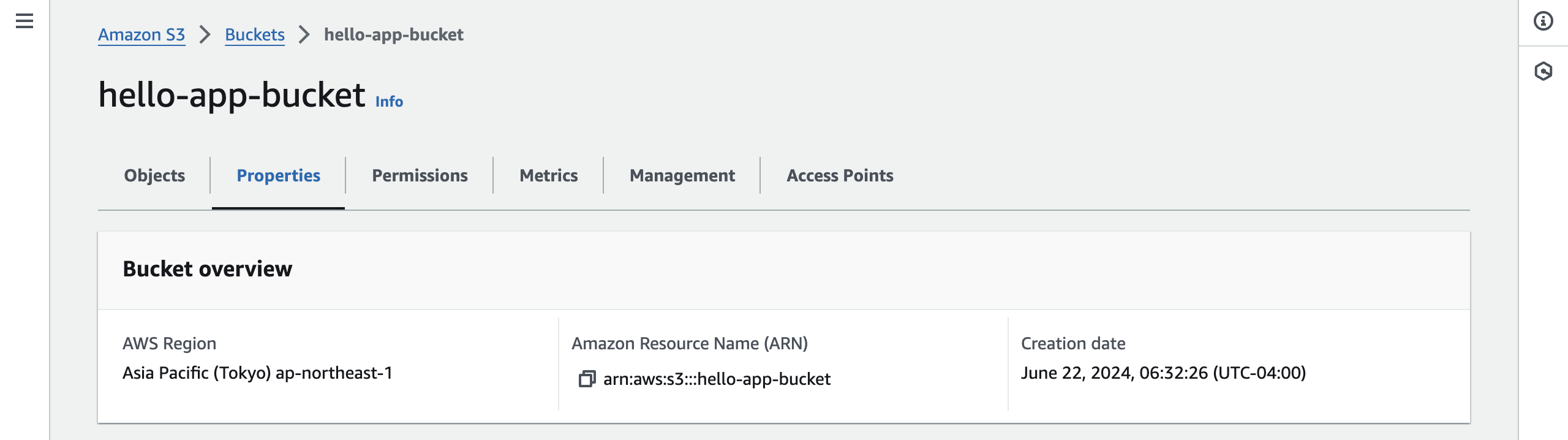Open the Access Points tab
This screenshot has width=1568, height=440.
[840, 176]
